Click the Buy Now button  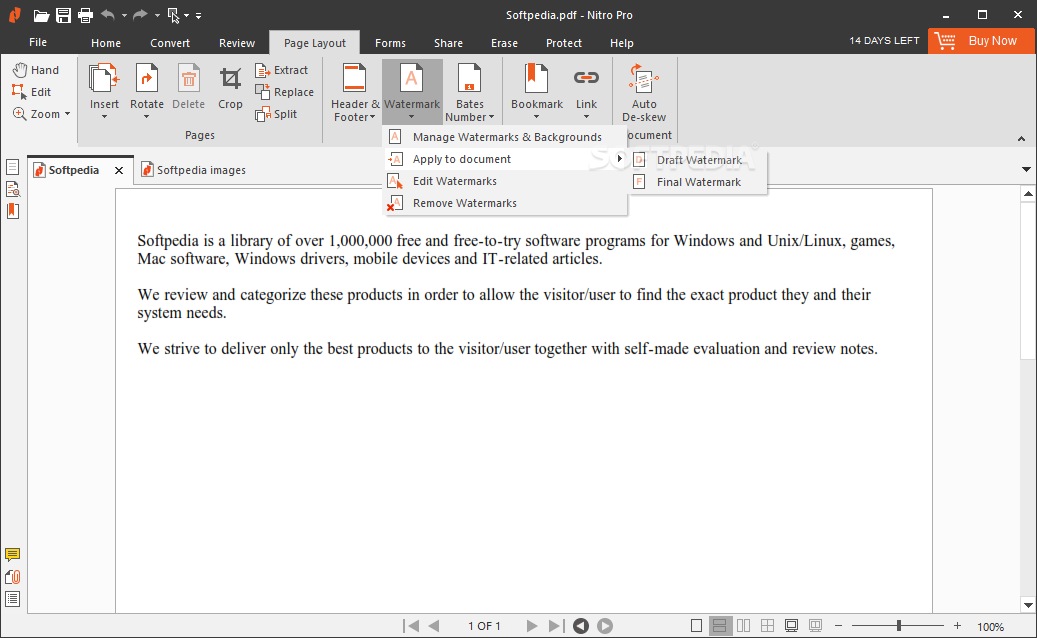(981, 41)
